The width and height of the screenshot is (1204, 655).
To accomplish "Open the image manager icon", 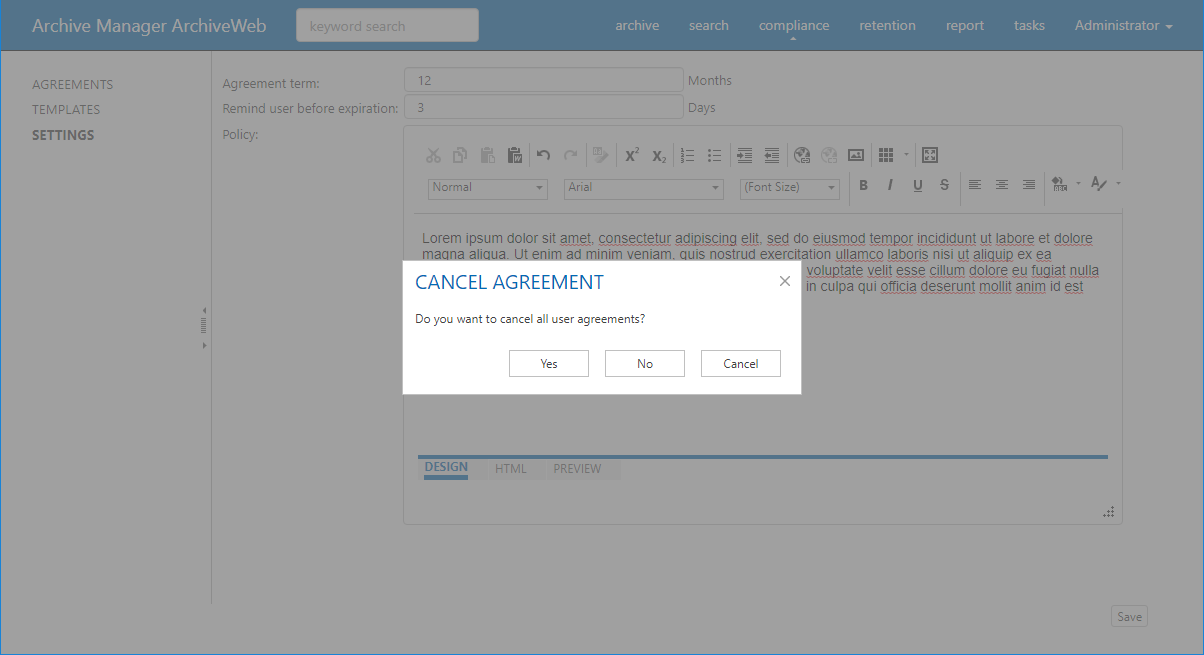I will 856,155.
